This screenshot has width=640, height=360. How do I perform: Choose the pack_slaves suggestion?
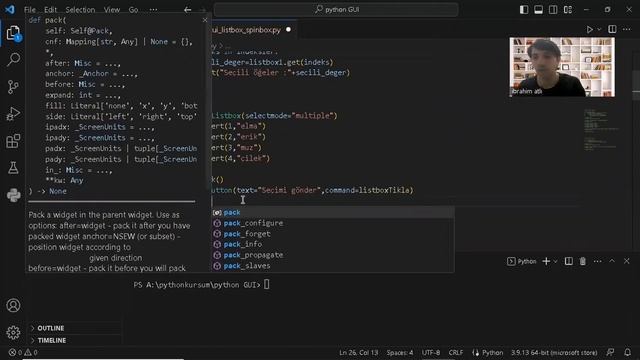click(333, 266)
